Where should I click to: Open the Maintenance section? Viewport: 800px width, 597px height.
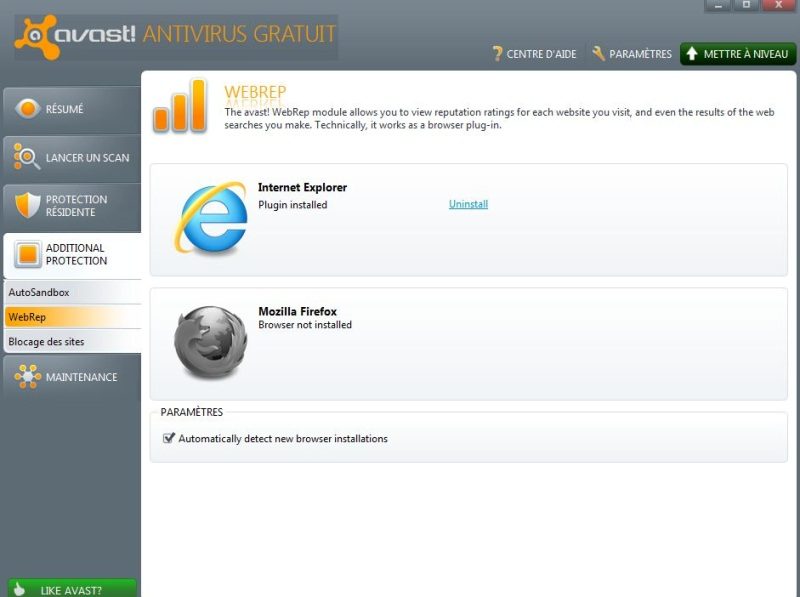[x=71, y=377]
